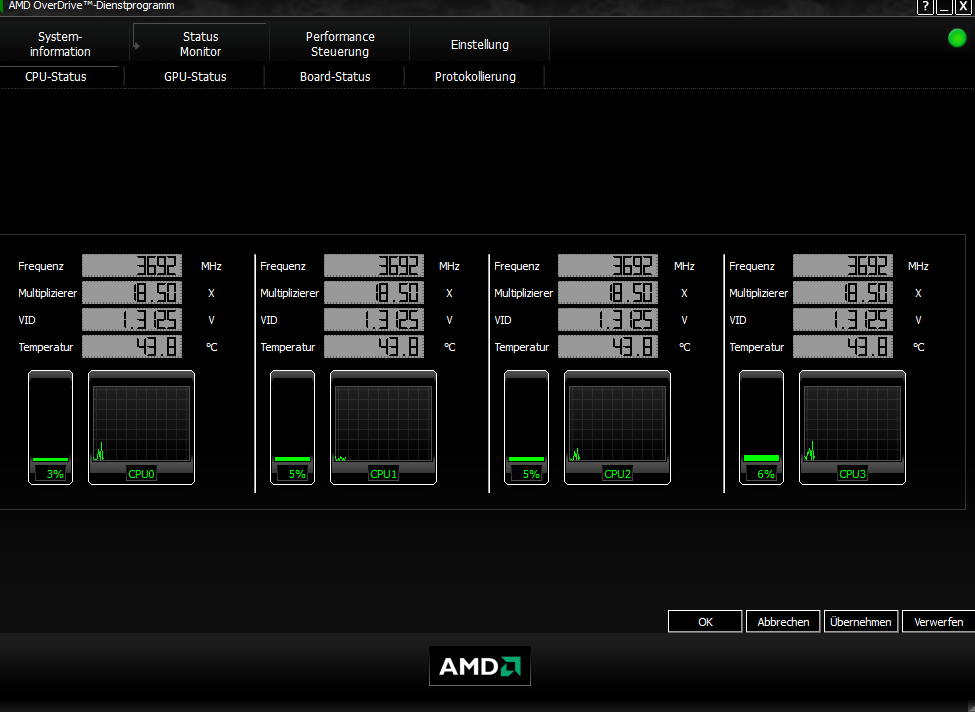This screenshot has width=975, height=712.
Task: Click the CPU1 Multiplizierer value 18.50
Action: (x=374, y=292)
